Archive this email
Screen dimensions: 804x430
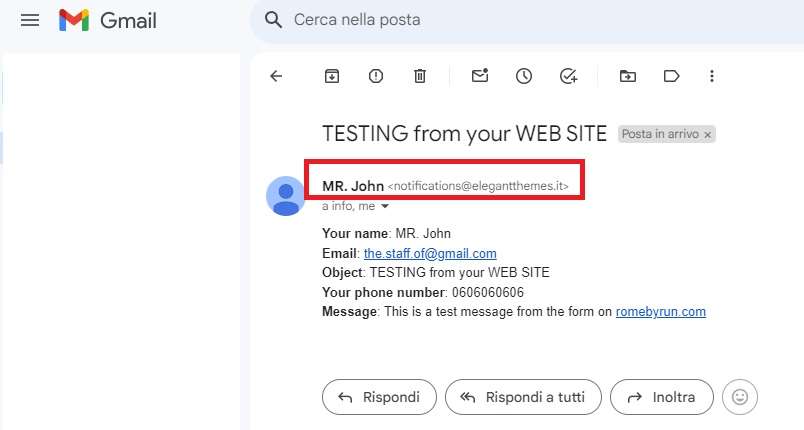point(332,76)
